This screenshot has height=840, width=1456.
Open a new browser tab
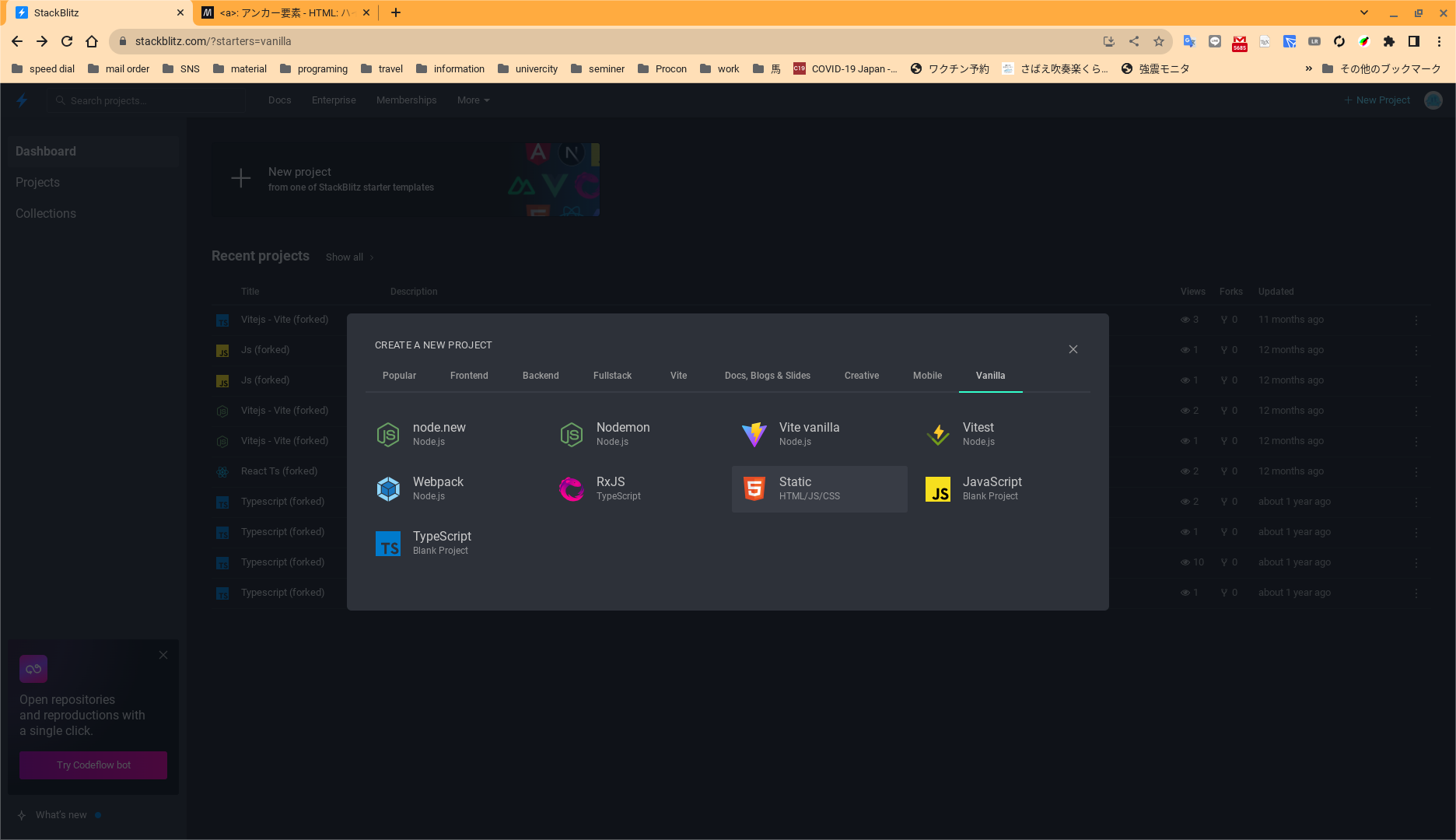pos(396,12)
